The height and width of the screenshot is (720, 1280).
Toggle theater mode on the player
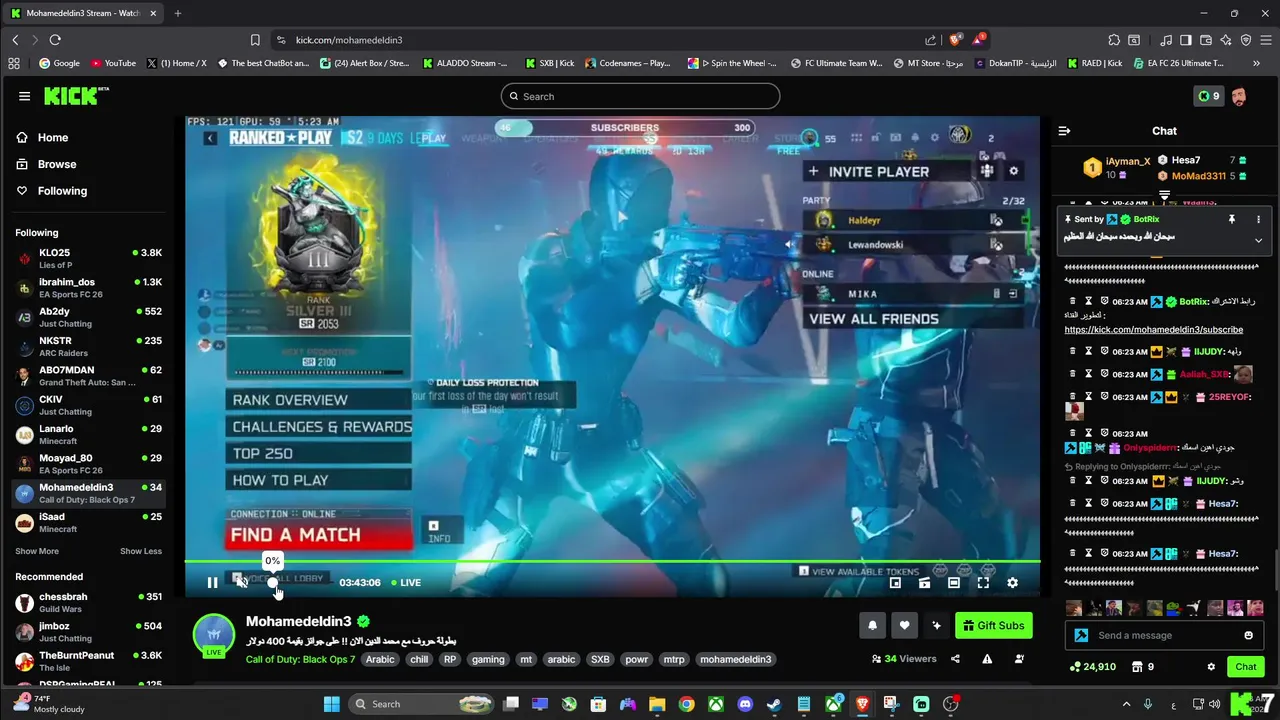coord(954,582)
